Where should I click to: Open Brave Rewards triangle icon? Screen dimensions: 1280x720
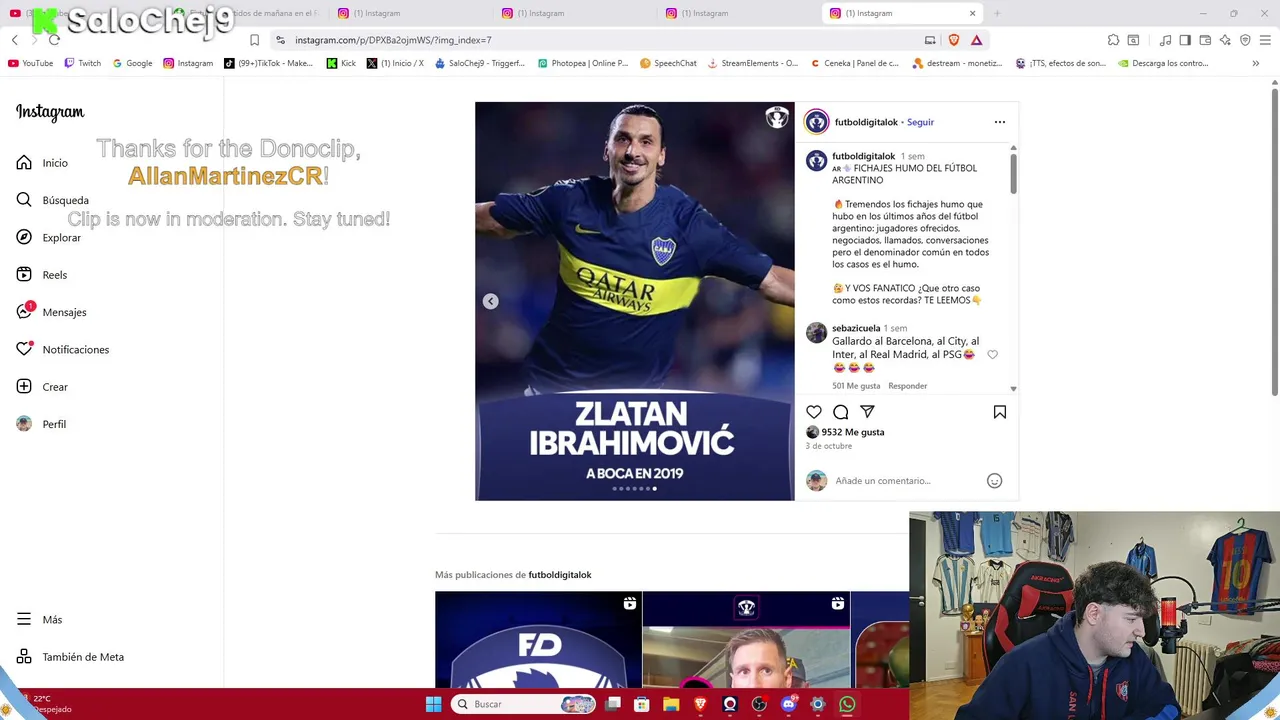click(976, 40)
